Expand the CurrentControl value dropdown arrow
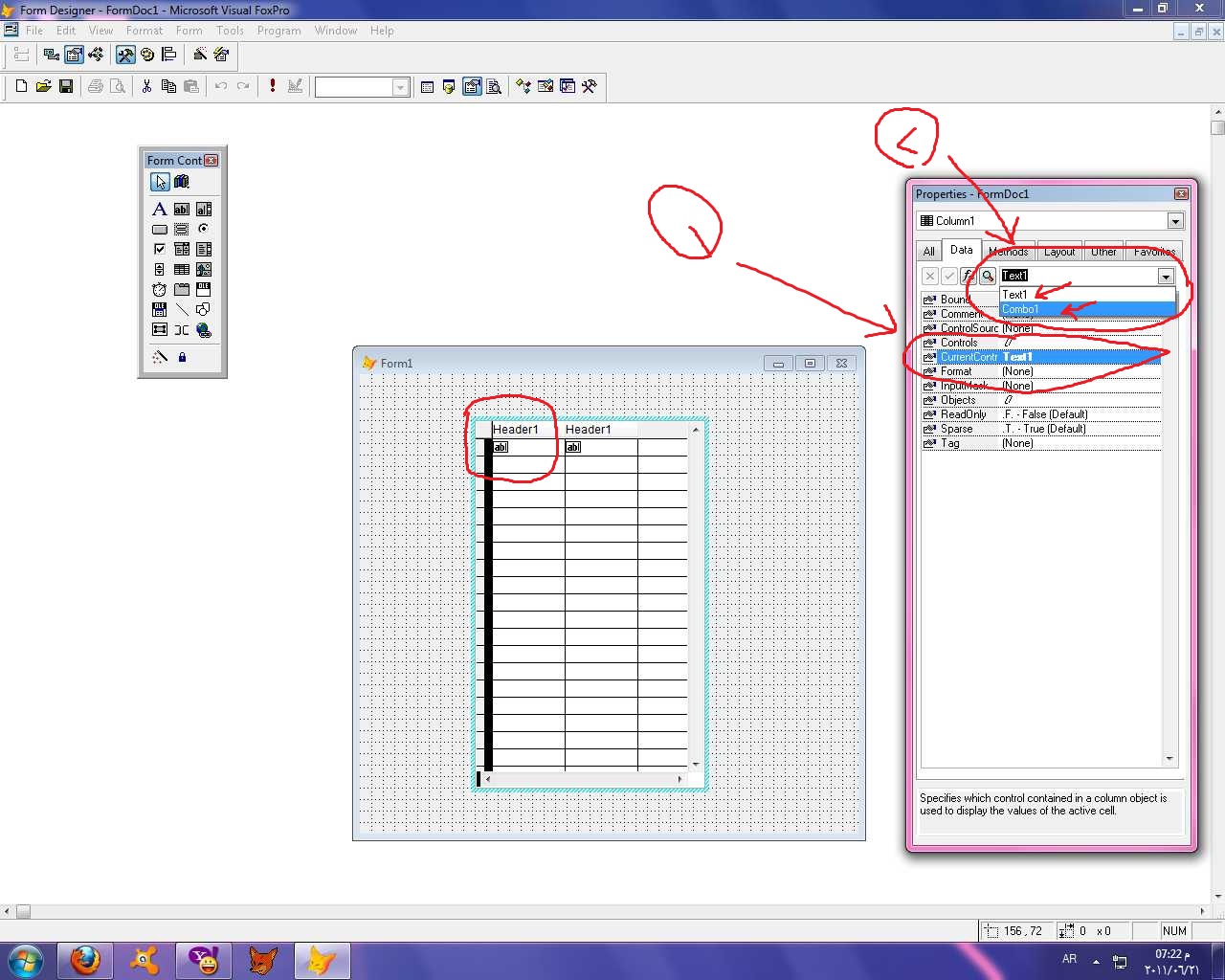The width and height of the screenshot is (1225, 980). click(1166, 276)
